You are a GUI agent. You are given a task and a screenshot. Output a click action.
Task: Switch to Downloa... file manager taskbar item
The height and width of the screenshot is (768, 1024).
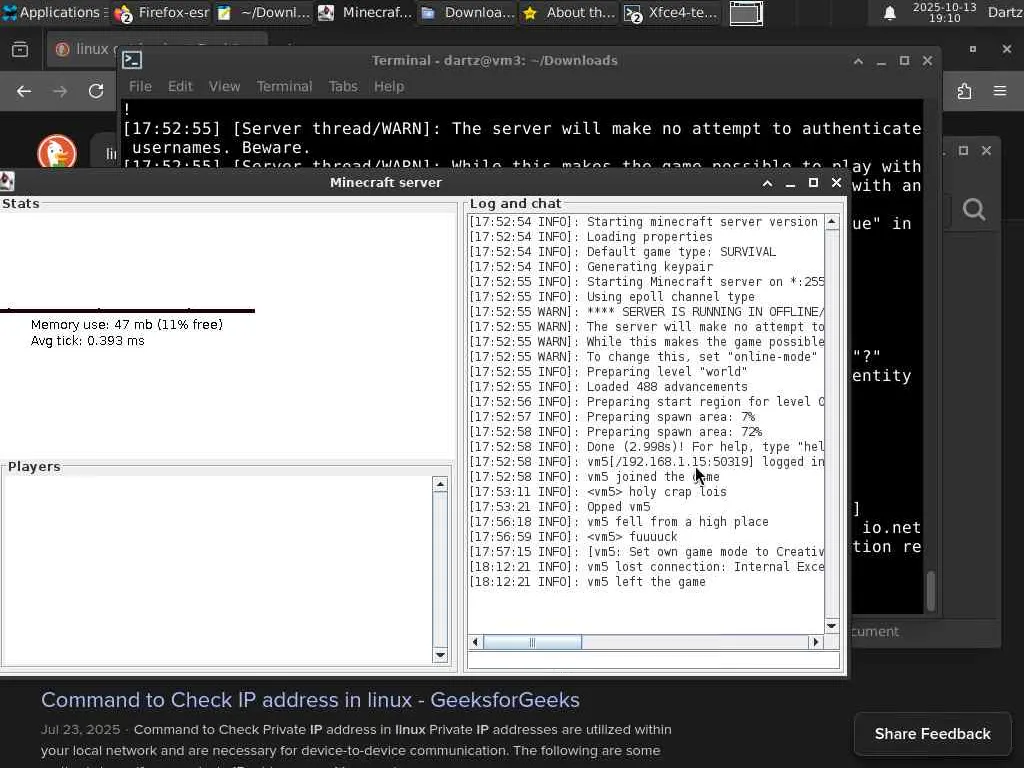click(468, 12)
